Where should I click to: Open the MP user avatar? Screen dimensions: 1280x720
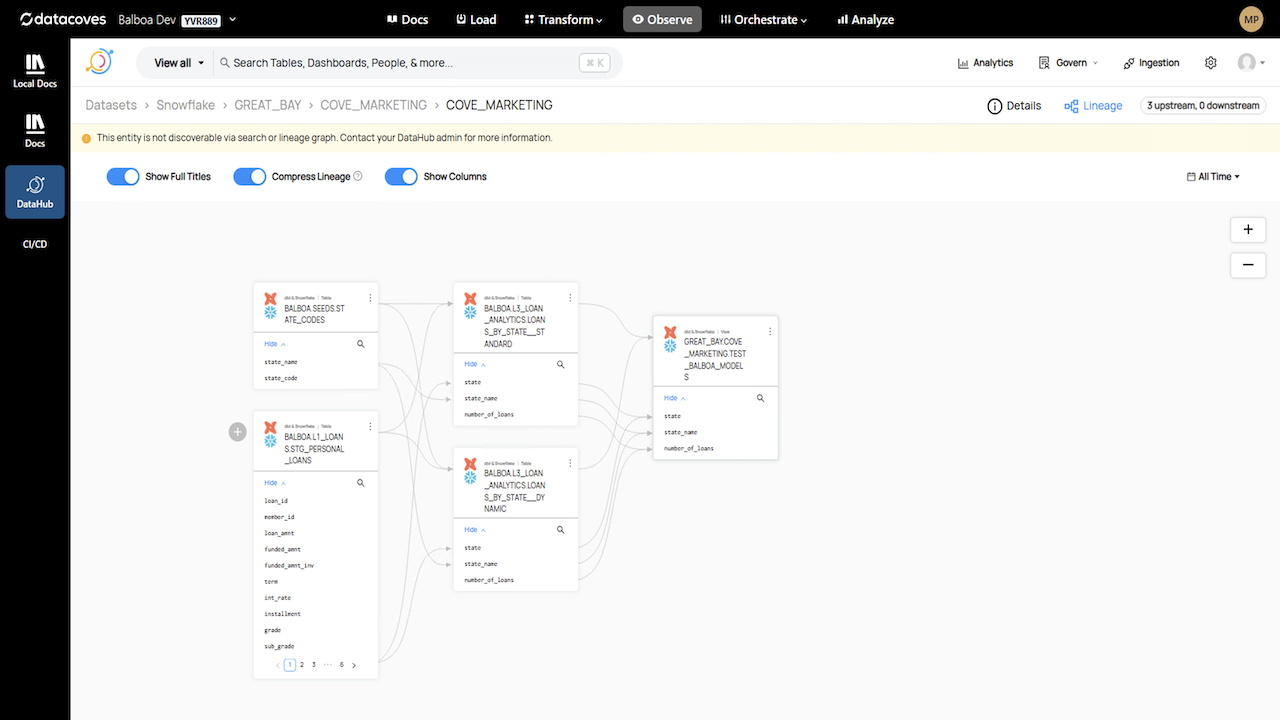[1251, 19]
